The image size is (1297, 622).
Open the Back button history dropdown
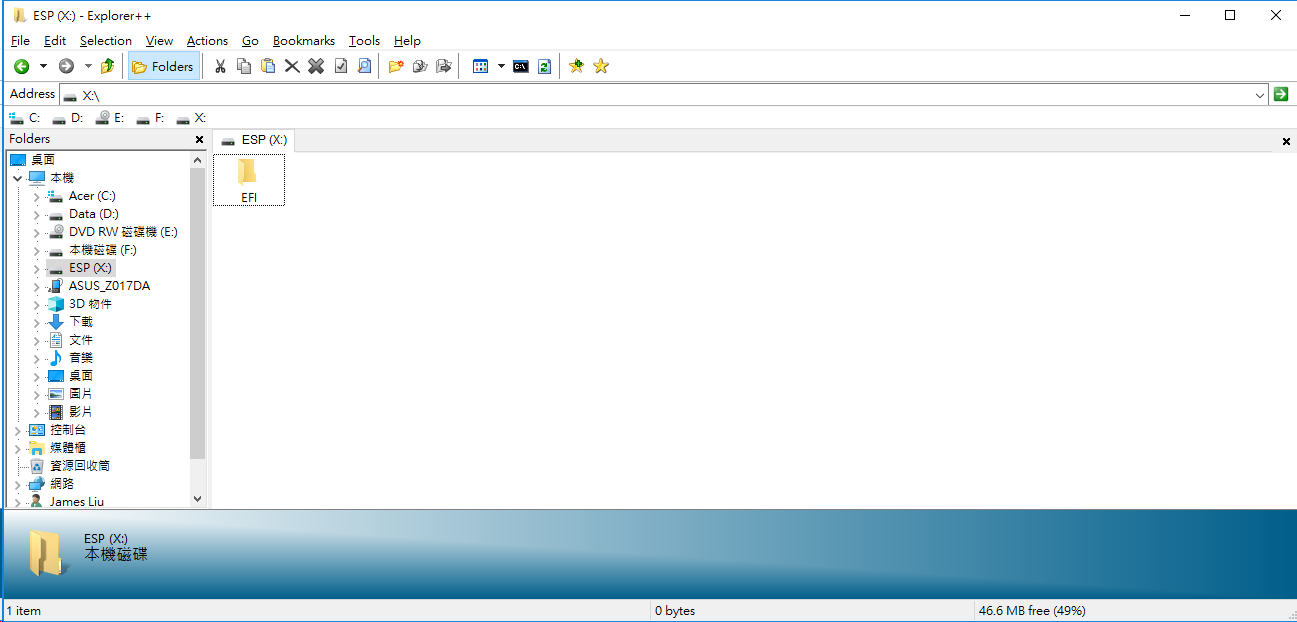pyautogui.click(x=42, y=66)
